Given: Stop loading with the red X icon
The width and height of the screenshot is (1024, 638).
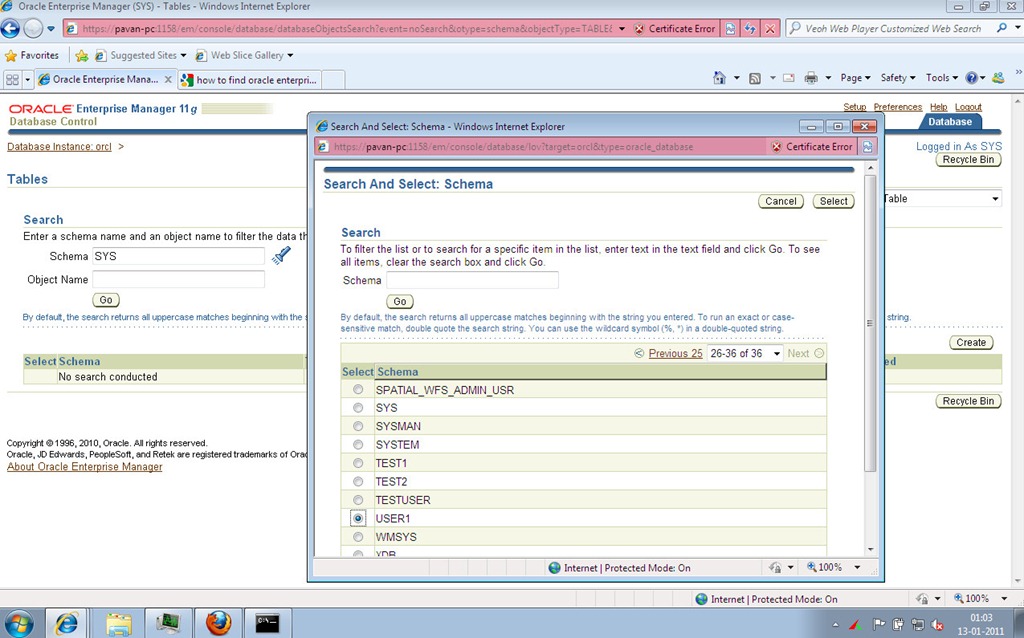Looking at the screenshot, I should (x=770, y=29).
